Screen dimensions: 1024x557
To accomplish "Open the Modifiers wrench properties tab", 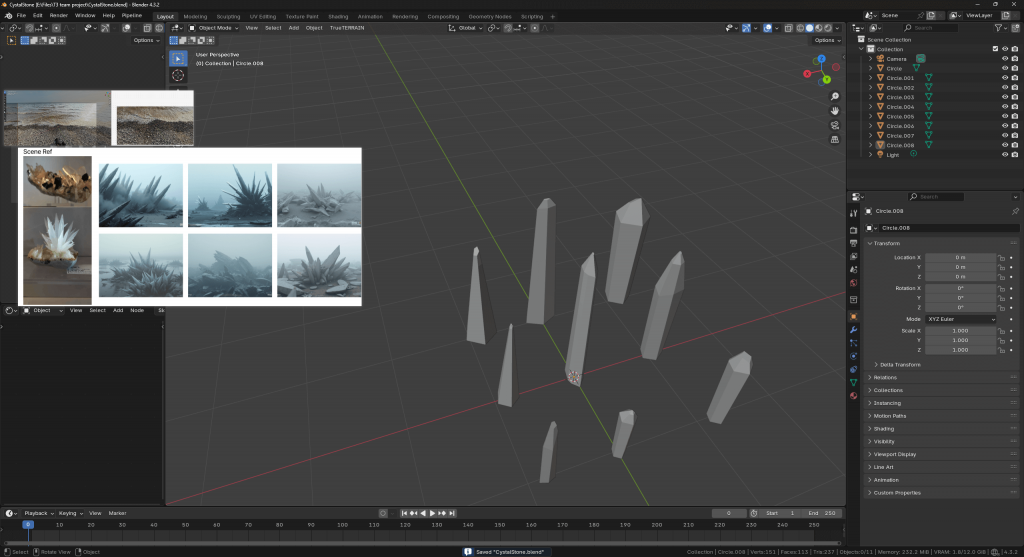I will pos(853,330).
